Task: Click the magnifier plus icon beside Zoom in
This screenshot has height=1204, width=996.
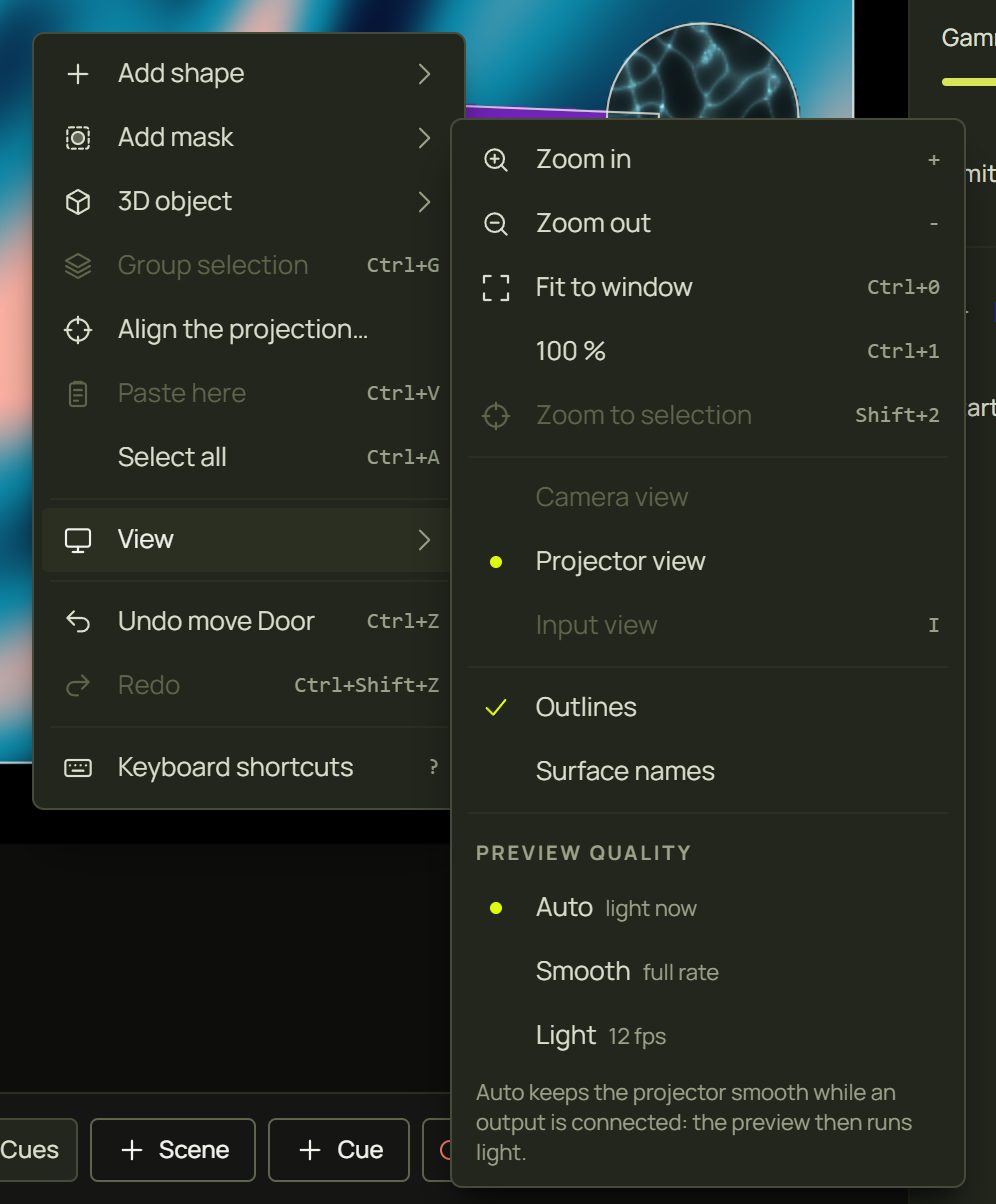Action: [x=496, y=160]
